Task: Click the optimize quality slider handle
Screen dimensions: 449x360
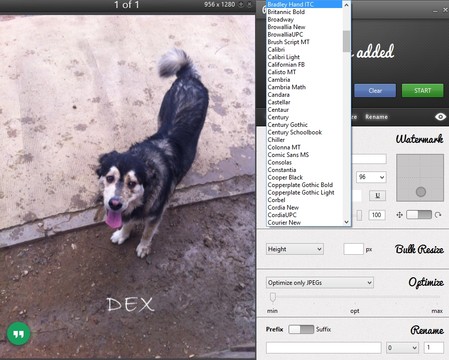Action: click(273, 297)
